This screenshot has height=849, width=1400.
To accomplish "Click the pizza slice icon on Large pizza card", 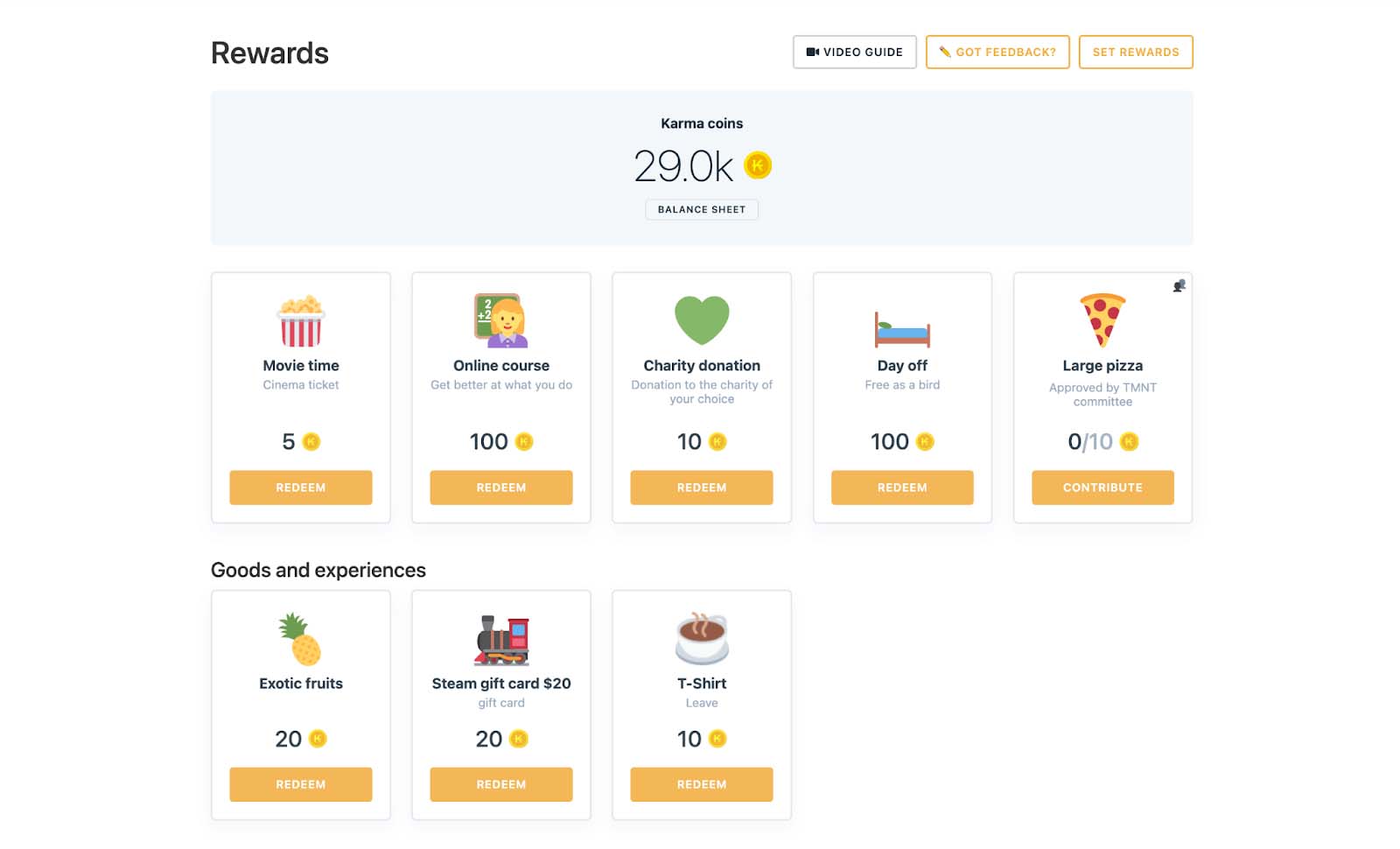I will click(x=1101, y=318).
